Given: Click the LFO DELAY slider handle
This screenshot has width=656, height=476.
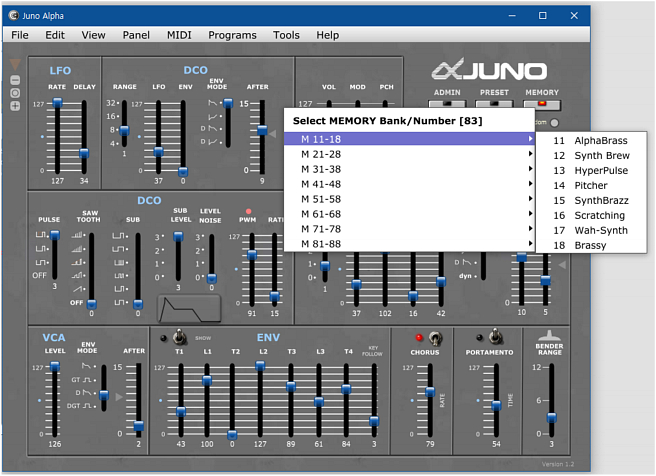Looking at the screenshot, I should tap(84, 153).
